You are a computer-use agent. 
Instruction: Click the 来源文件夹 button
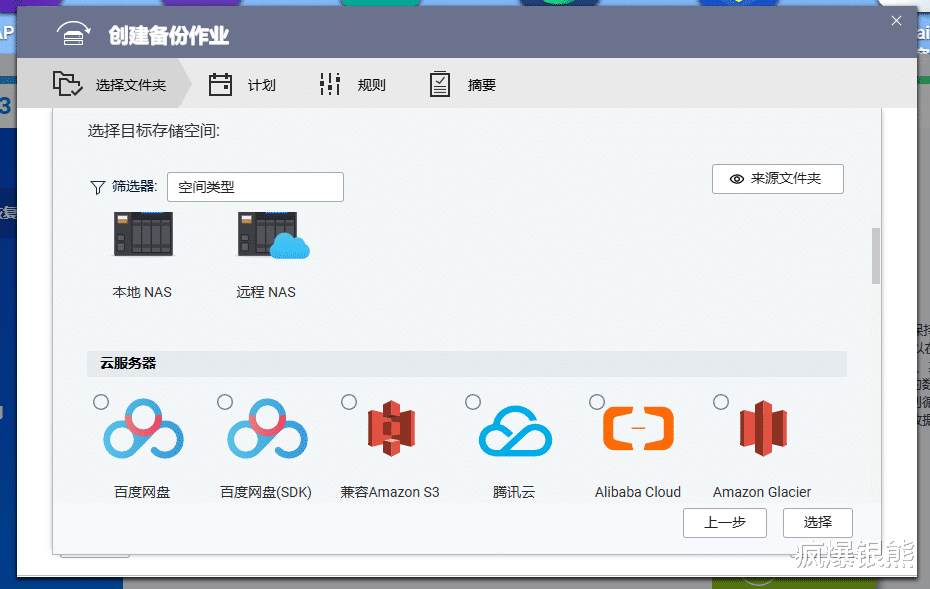(778, 179)
